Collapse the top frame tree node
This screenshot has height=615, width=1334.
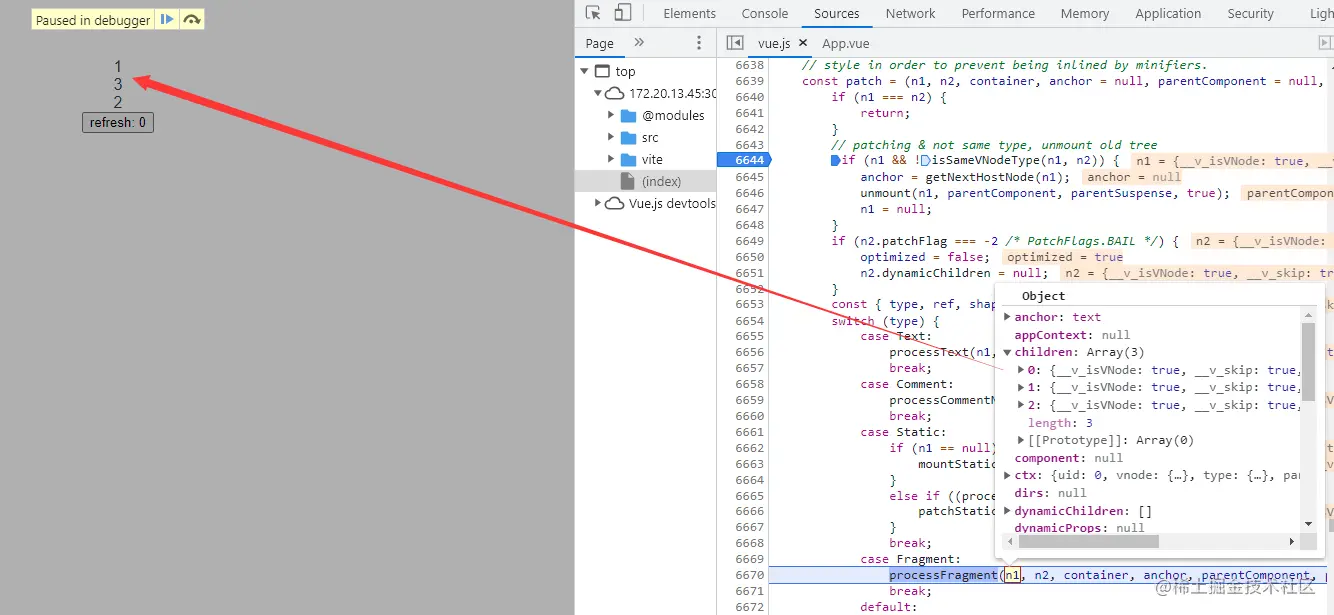point(584,71)
